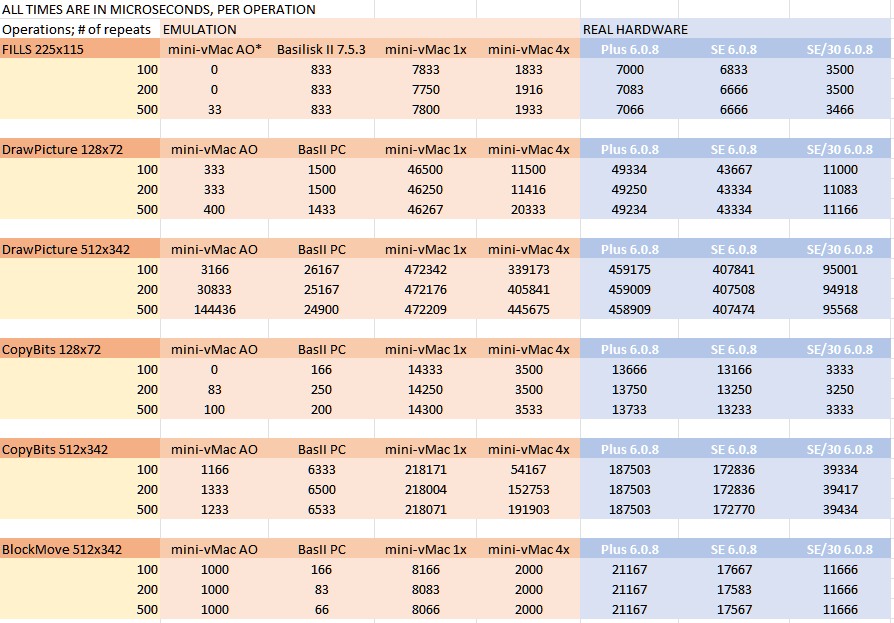Select the SE value 407474

click(x=734, y=310)
